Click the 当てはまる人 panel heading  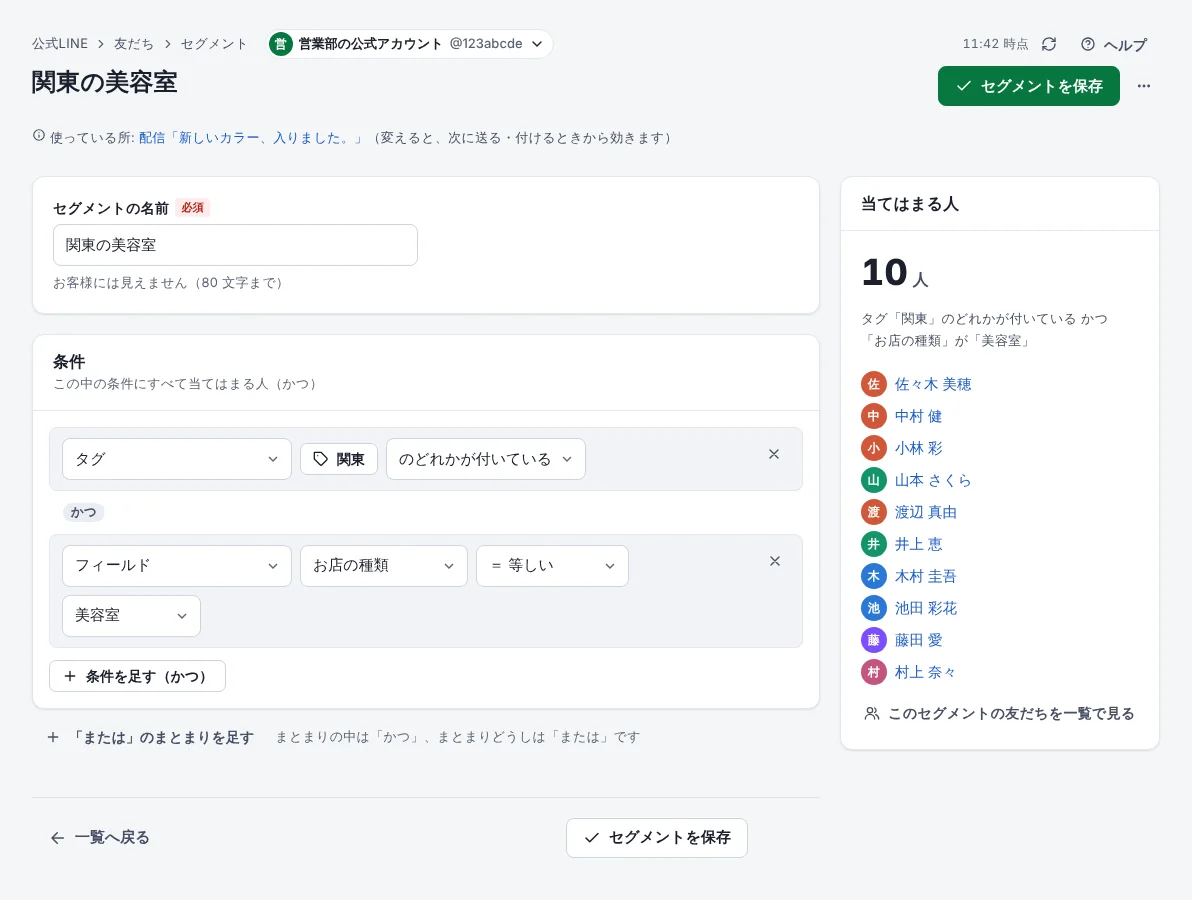(909, 204)
